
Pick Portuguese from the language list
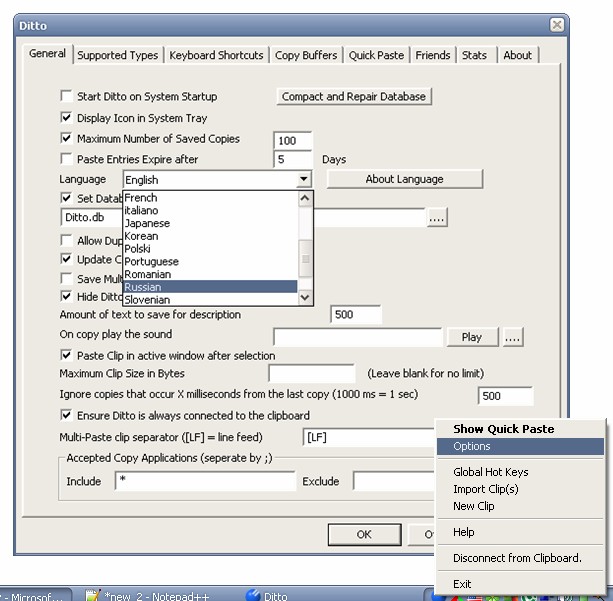coord(210,262)
